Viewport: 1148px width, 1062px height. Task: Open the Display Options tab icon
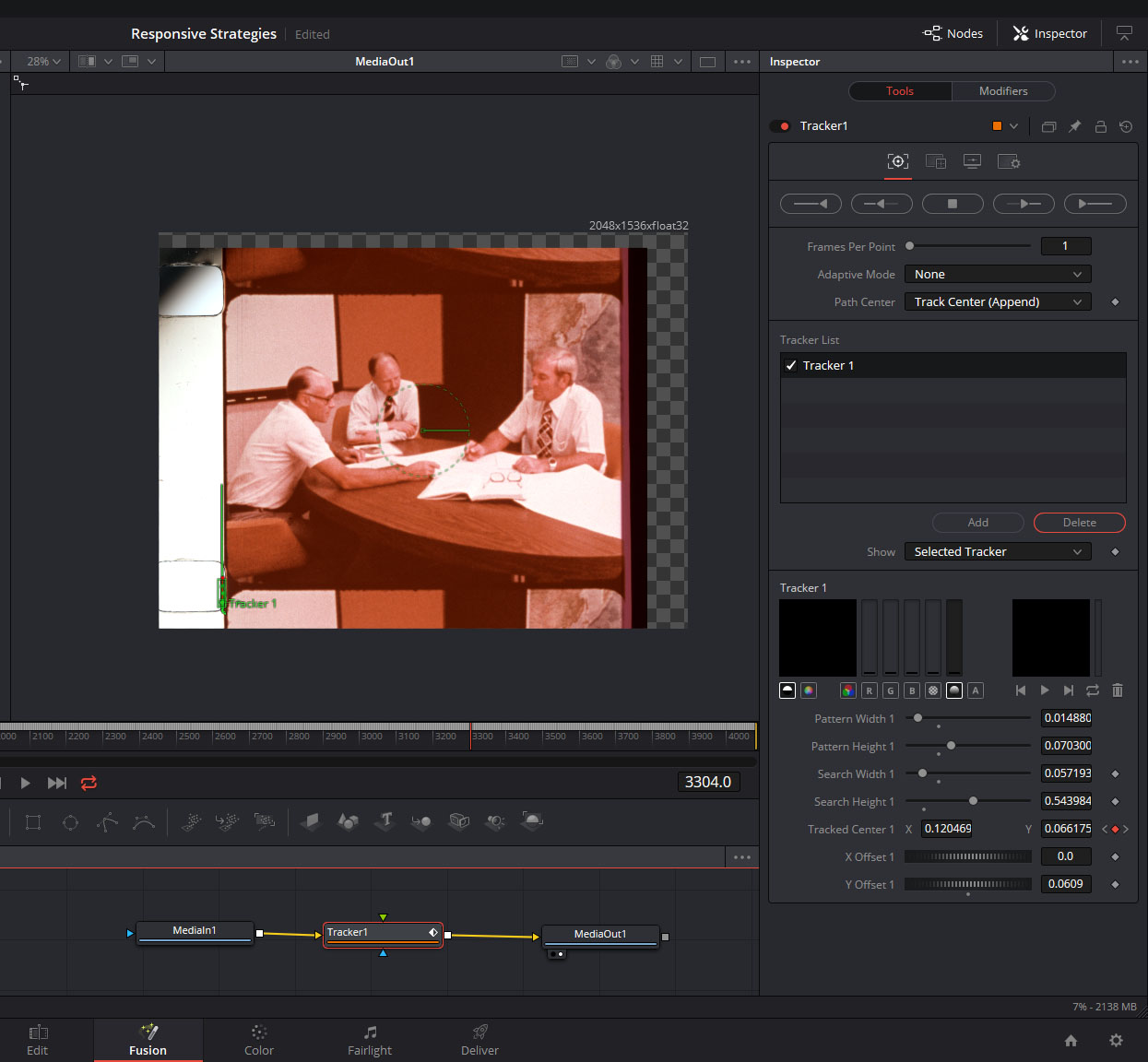(x=972, y=161)
